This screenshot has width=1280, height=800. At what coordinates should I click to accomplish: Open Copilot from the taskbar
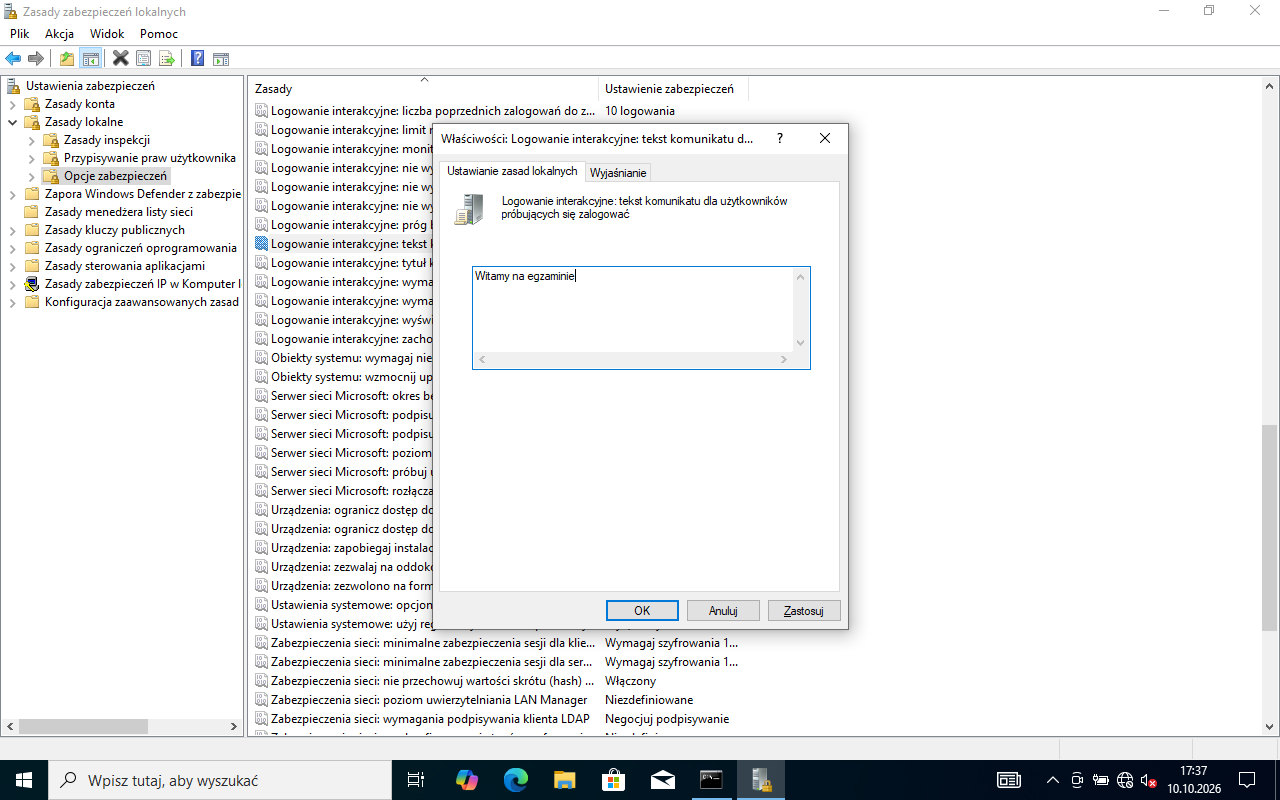[x=466, y=780]
